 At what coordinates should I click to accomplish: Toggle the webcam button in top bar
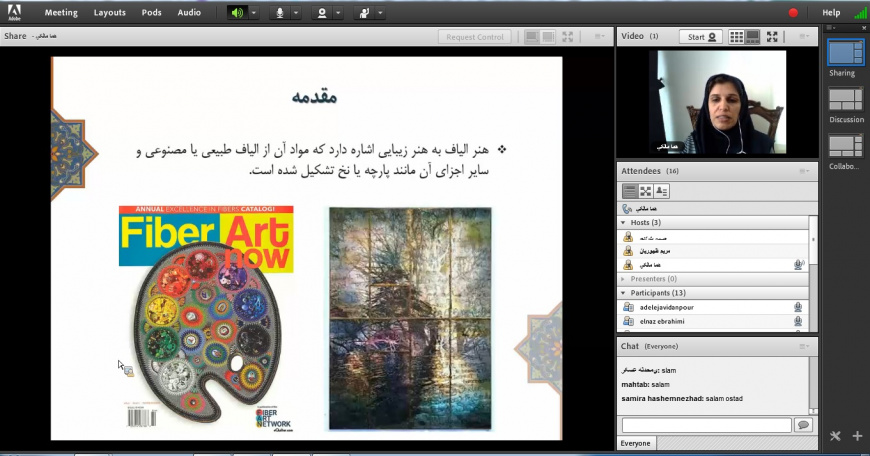pyautogui.click(x=322, y=13)
